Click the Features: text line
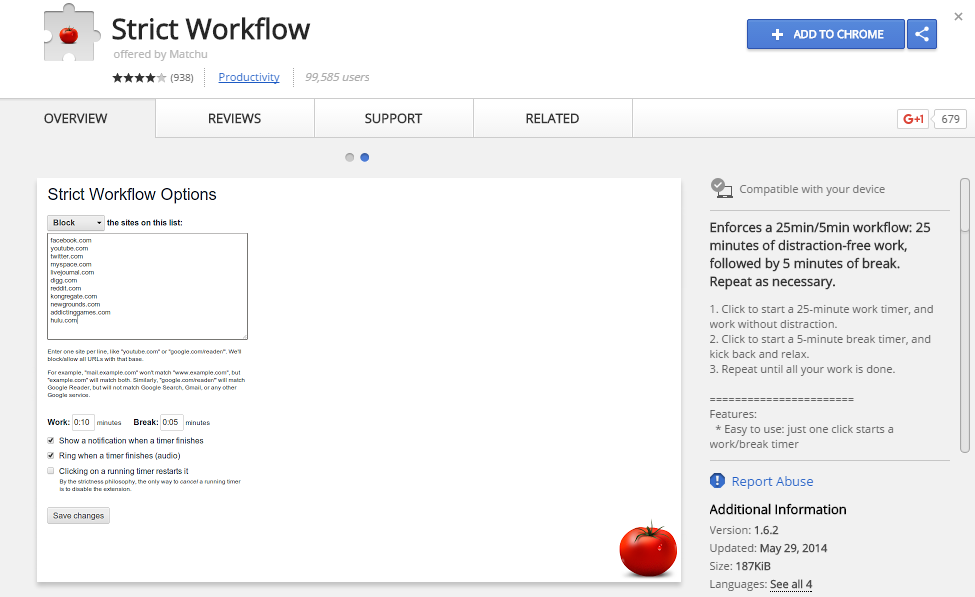Screen dimensions: 975x597 733,414
